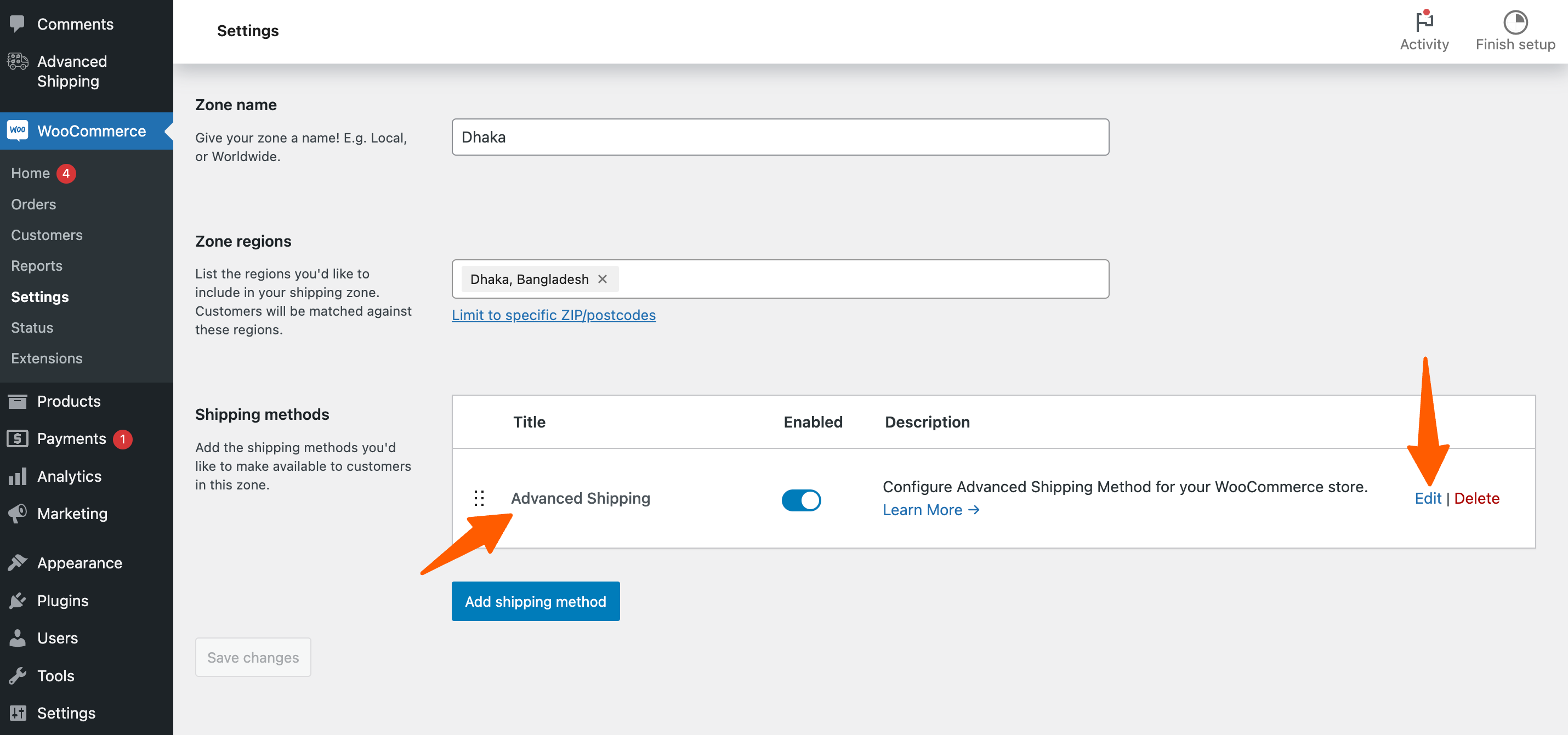Click the Activity label in header
The width and height of the screenshot is (1568, 735).
click(1424, 44)
